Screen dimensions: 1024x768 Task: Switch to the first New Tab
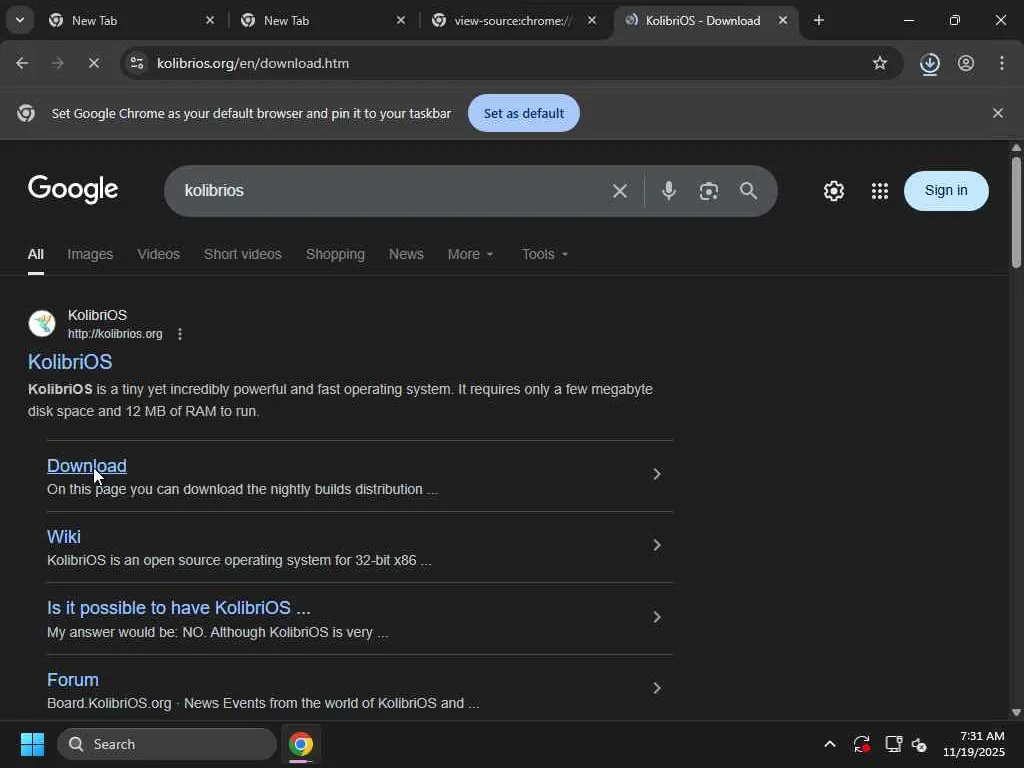click(x=131, y=21)
